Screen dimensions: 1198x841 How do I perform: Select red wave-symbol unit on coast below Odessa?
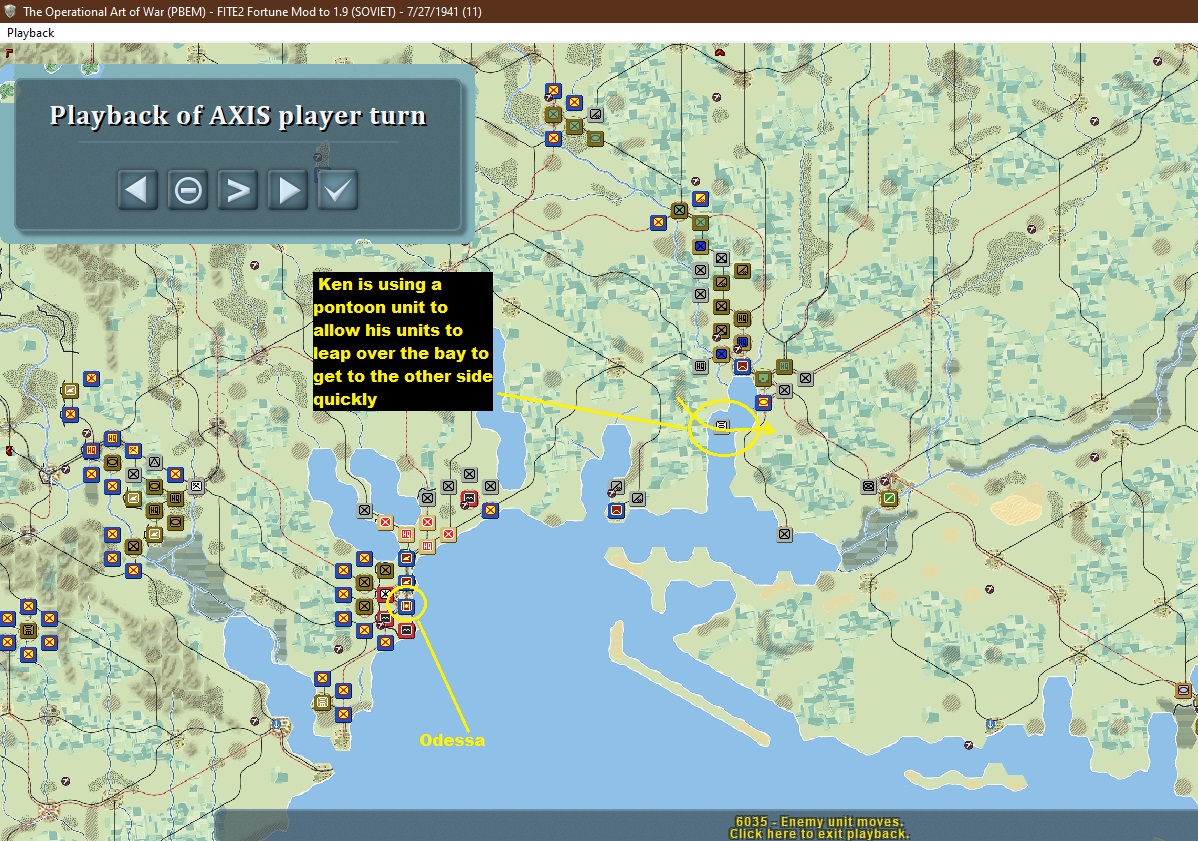(x=406, y=630)
